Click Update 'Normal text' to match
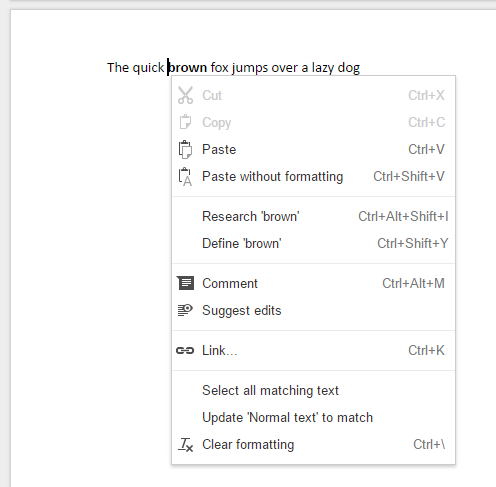 [313, 417]
